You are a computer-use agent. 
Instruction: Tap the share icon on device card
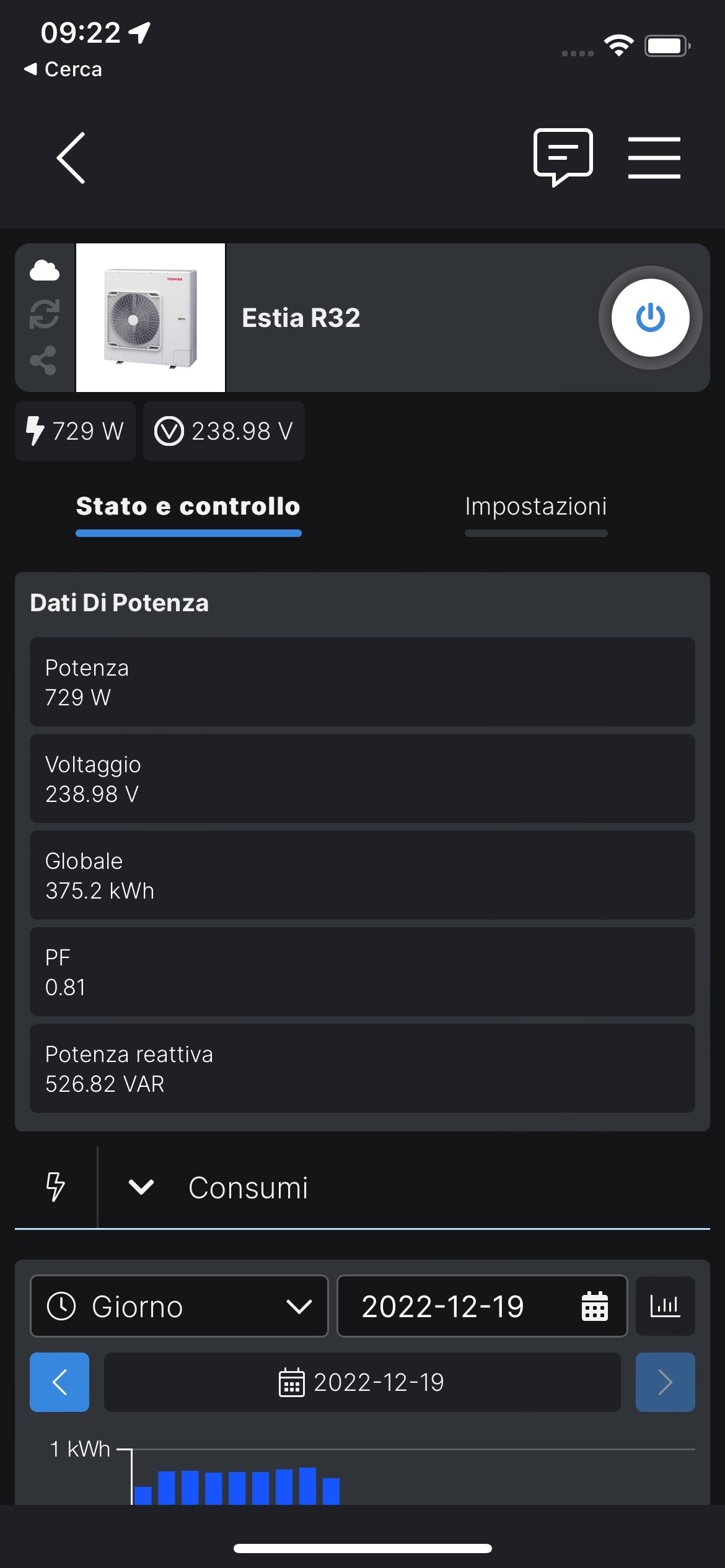[43, 360]
